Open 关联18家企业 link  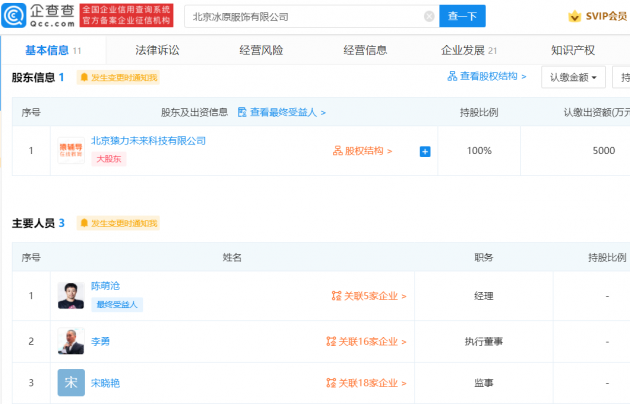pyautogui.click(x=366, y=383)
